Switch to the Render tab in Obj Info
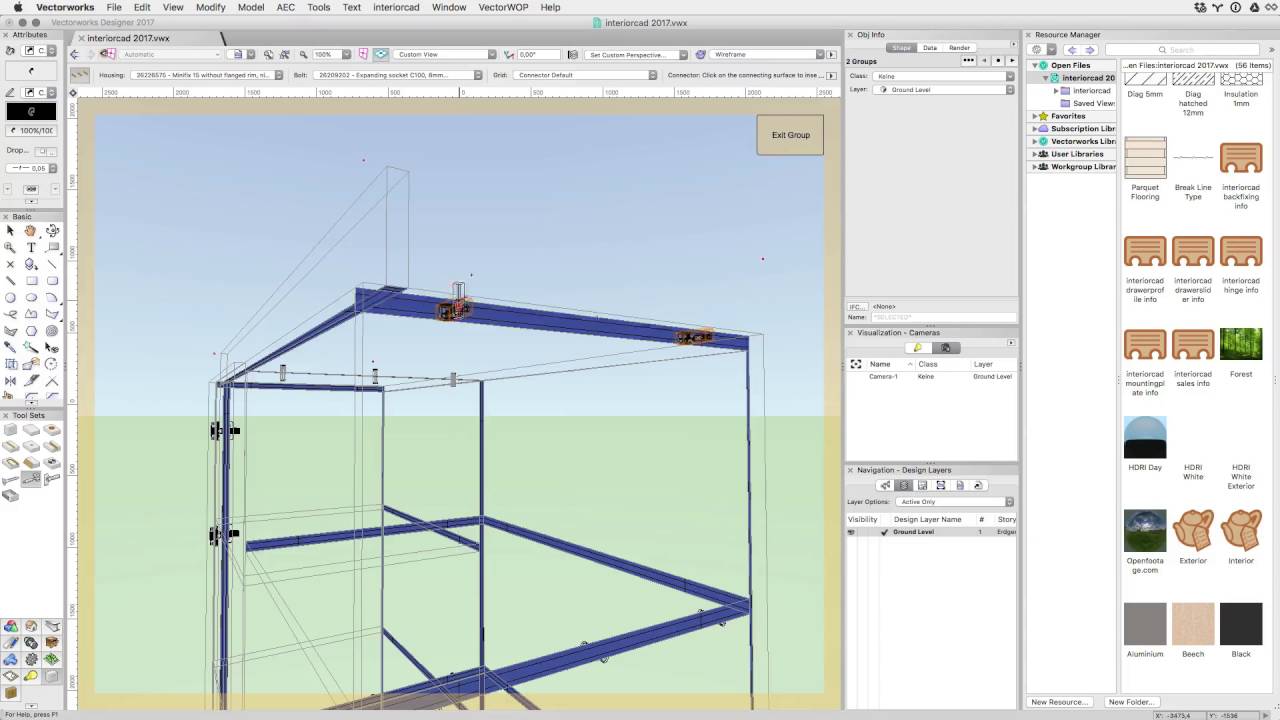The height and width of the screenshot is (720, 1280). tap(960, 48)
